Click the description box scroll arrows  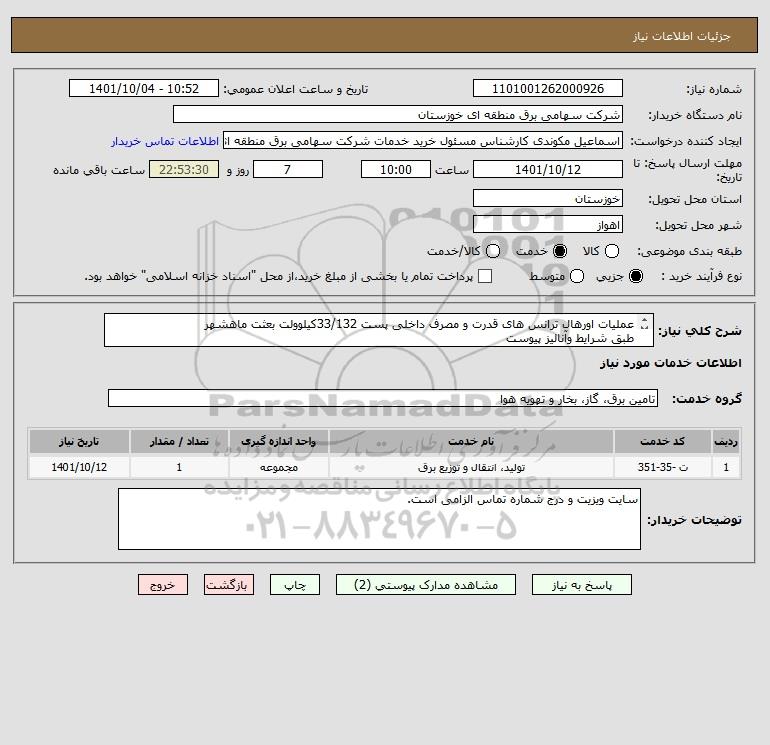[645, 324]
